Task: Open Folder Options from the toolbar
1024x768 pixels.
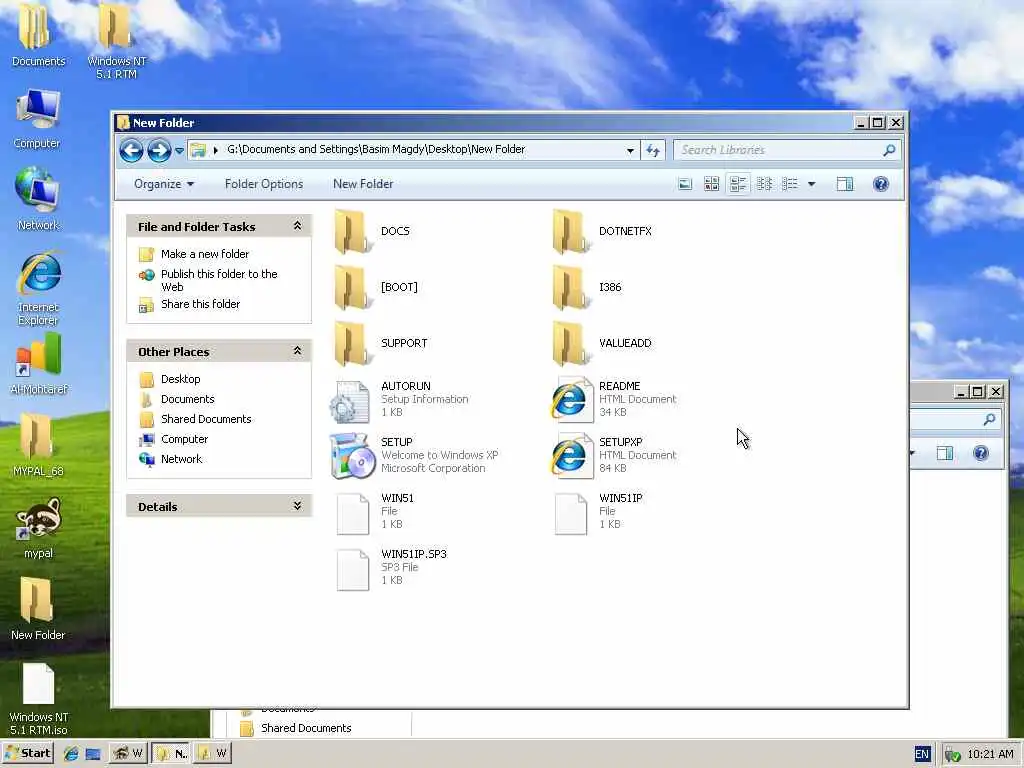Action: (264, 184)
